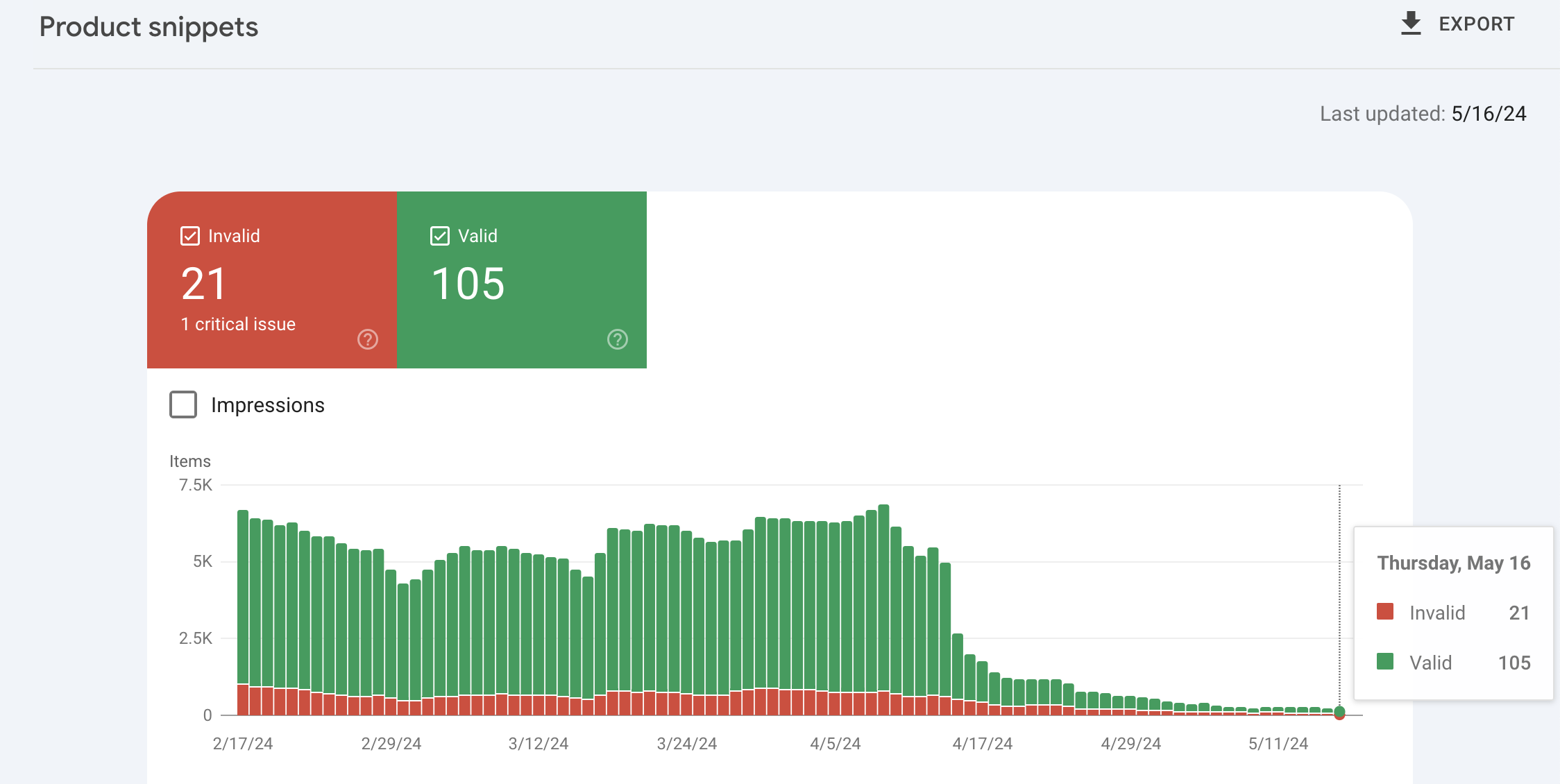Click the 'Last updated: 5/16/24' text

coord(1423,114)
